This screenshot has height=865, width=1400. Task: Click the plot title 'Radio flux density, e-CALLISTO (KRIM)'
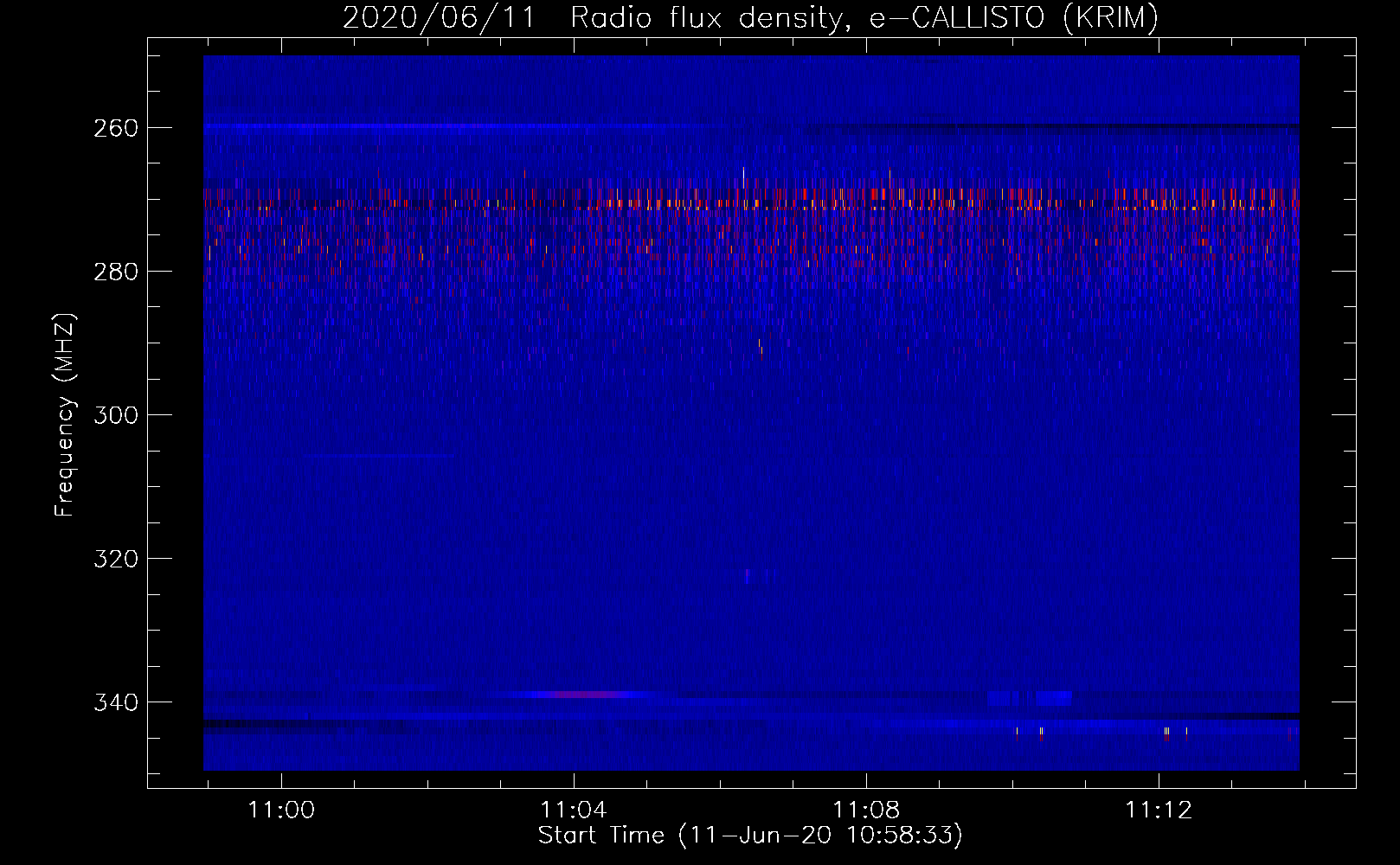864,17
